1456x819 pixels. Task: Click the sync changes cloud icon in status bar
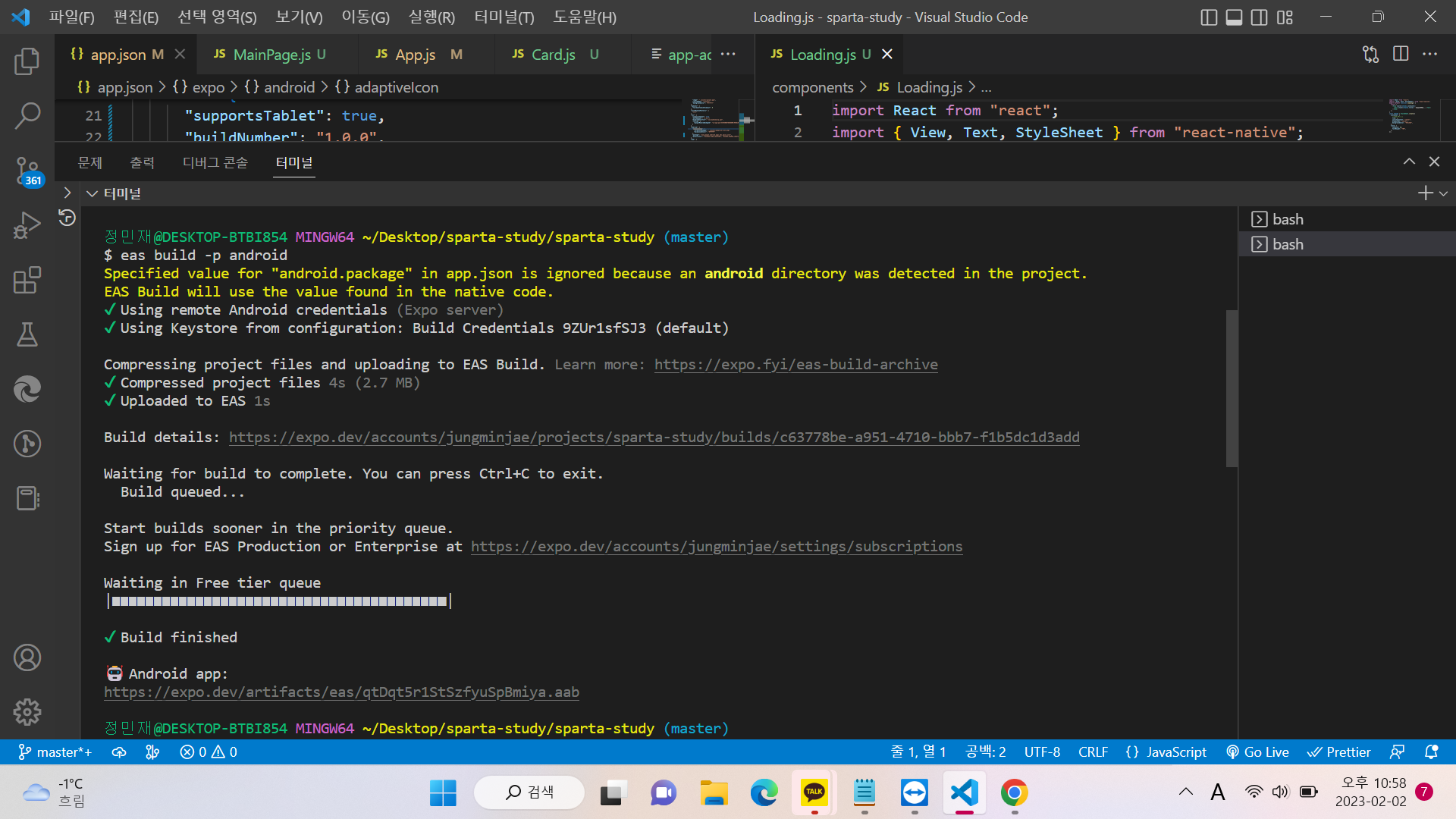pyautogui.click(x=119, y=752)
